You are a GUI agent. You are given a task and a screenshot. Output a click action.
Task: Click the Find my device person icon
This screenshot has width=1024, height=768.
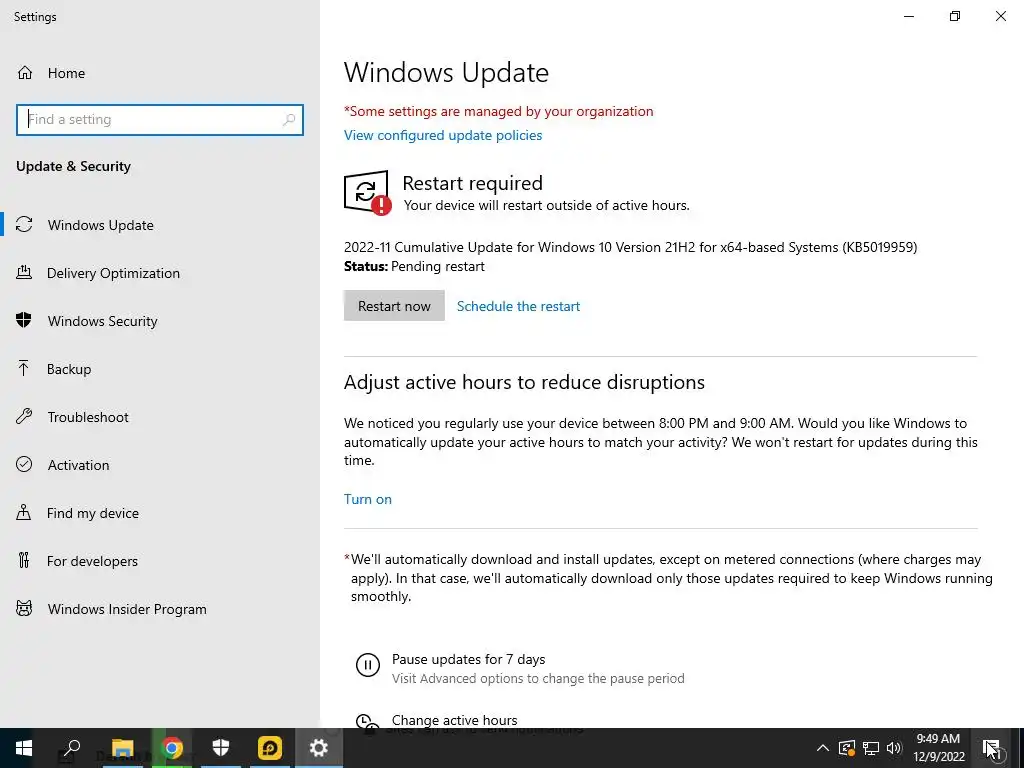pyautogui.click(x=24, y=513)
